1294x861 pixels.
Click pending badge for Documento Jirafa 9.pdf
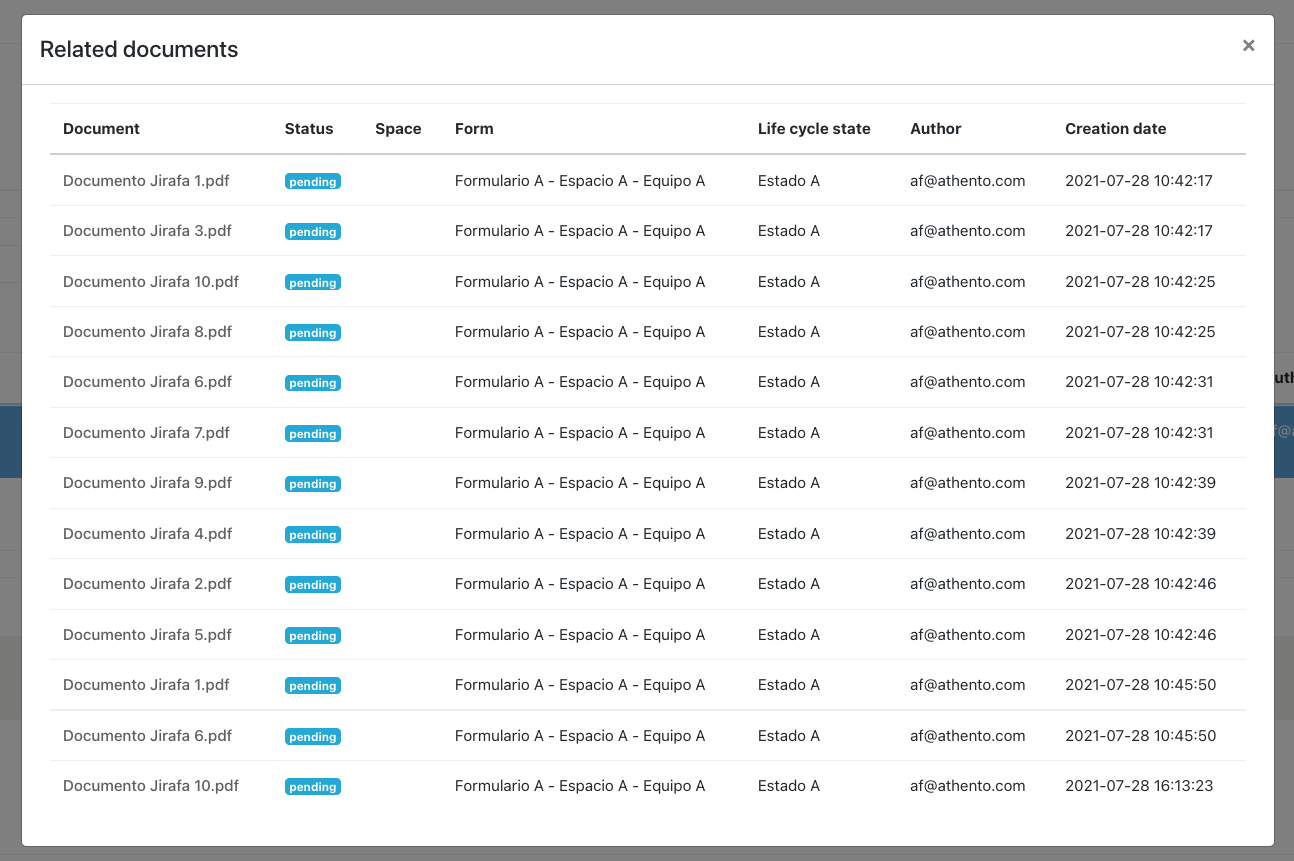(x=313, y=484)
